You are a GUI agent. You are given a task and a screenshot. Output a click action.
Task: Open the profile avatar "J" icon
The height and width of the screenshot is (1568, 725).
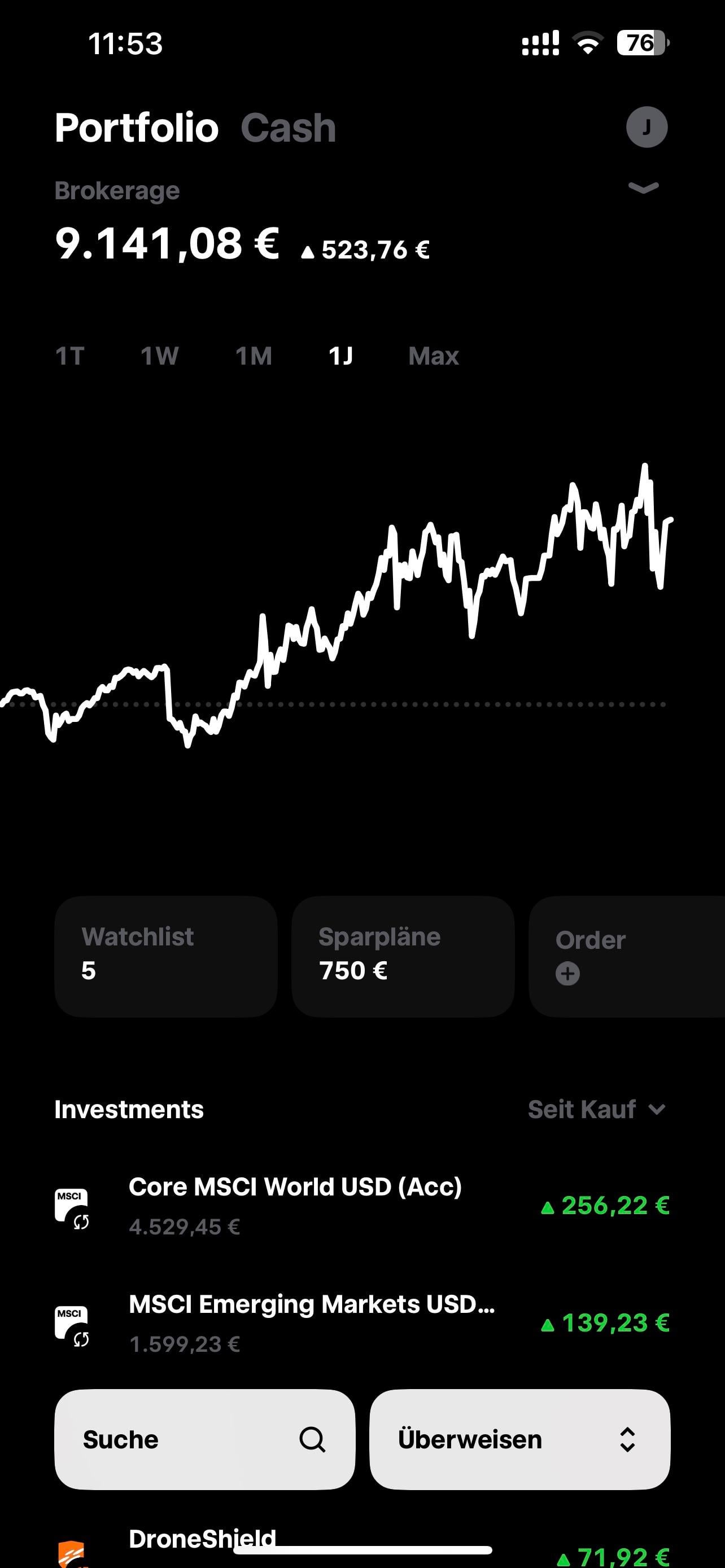pyautogui.click(x=647, y=127)
